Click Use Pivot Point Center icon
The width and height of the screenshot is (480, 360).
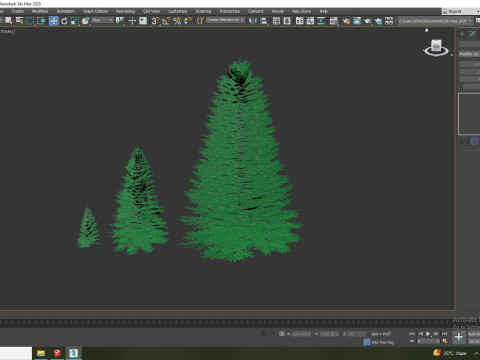(119, 21)
